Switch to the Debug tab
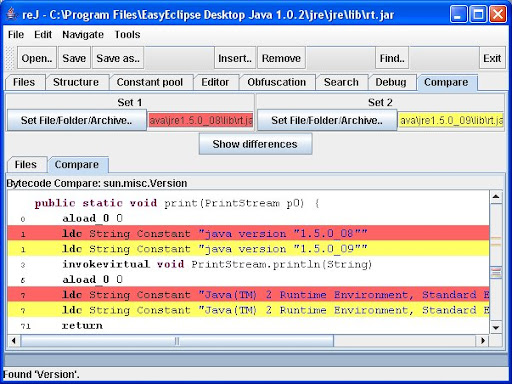The width and height of the screenshot is (512, 384). click(391, 82)
